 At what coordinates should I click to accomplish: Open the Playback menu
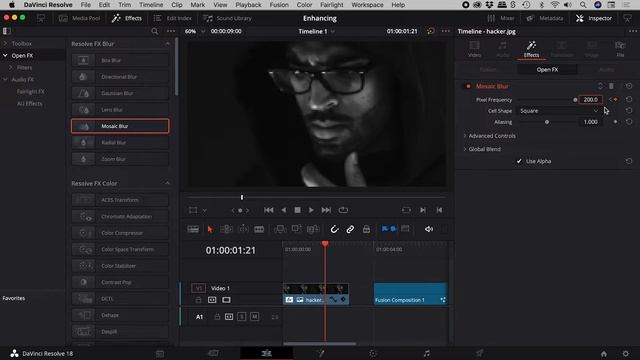[x=248, y=5]
